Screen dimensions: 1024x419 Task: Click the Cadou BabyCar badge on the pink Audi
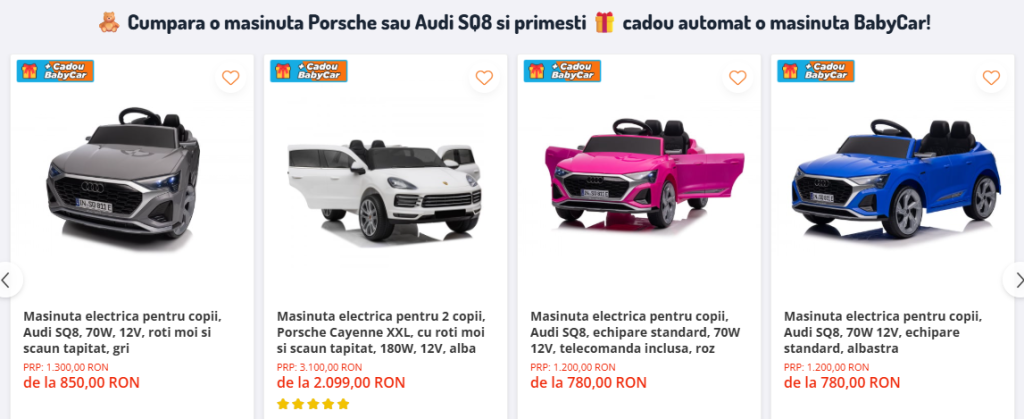click(x=562, y=71)
